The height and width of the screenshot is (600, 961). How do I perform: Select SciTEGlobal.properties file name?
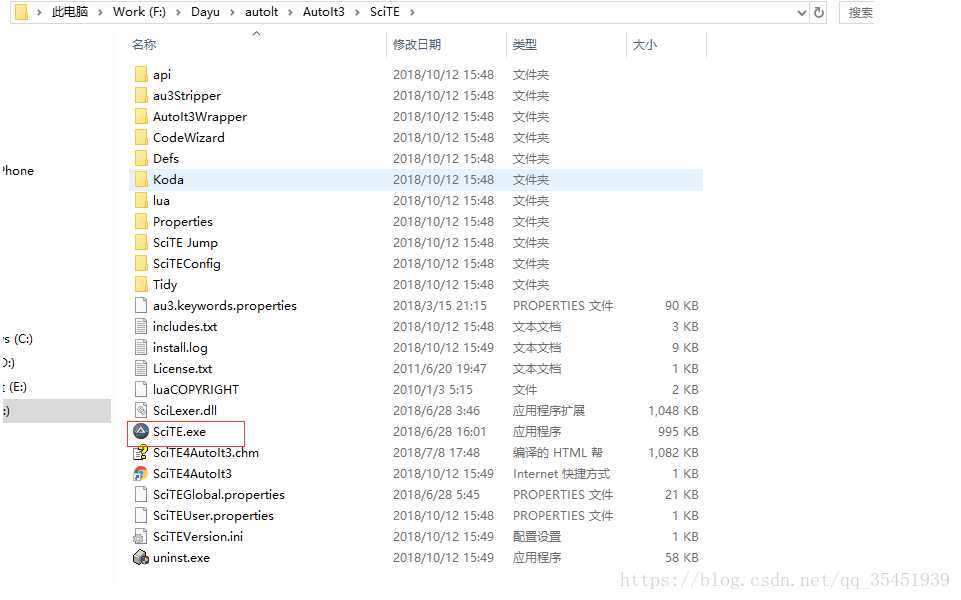[219, 495]
